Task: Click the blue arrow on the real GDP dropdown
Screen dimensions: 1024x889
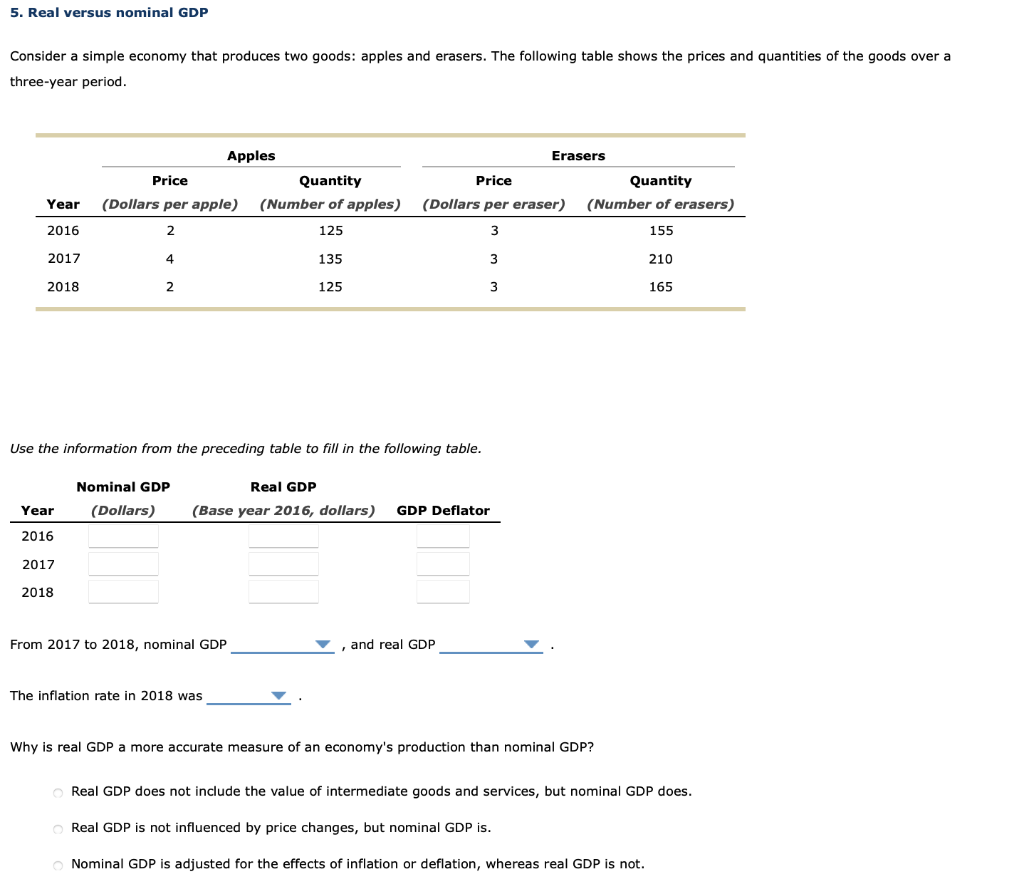Action: (530, 646)
